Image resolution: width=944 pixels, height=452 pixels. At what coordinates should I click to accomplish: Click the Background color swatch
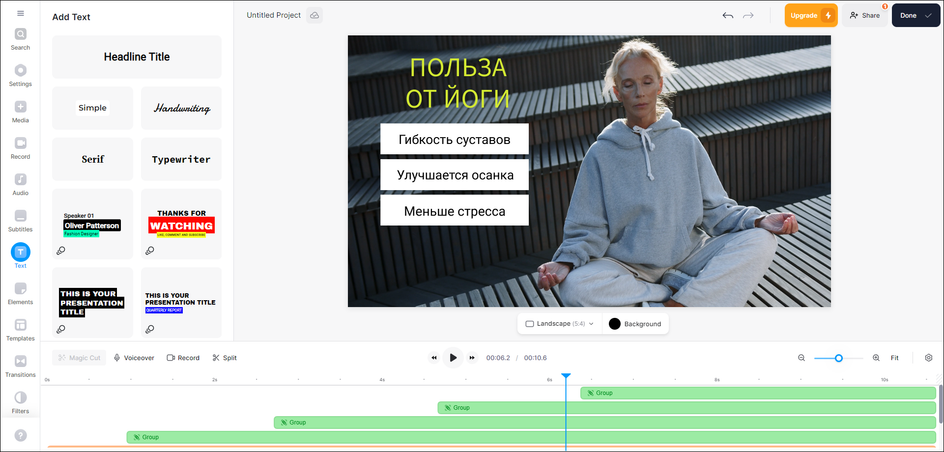[x=615, y=324]
